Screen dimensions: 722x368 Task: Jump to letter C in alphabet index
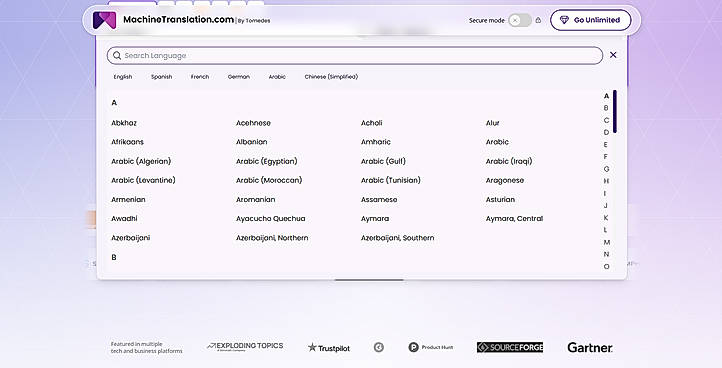pos(606,120)
